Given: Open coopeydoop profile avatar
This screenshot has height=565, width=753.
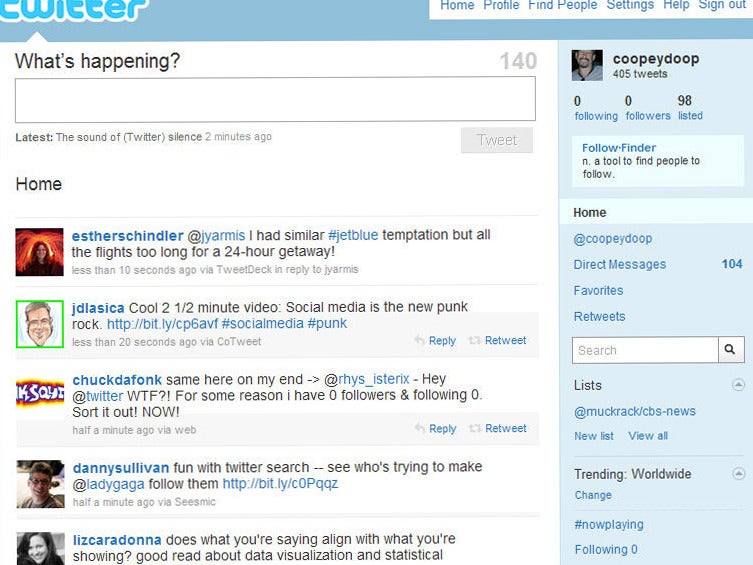Looking at the screenshot, I should click(x=587, y=65).
